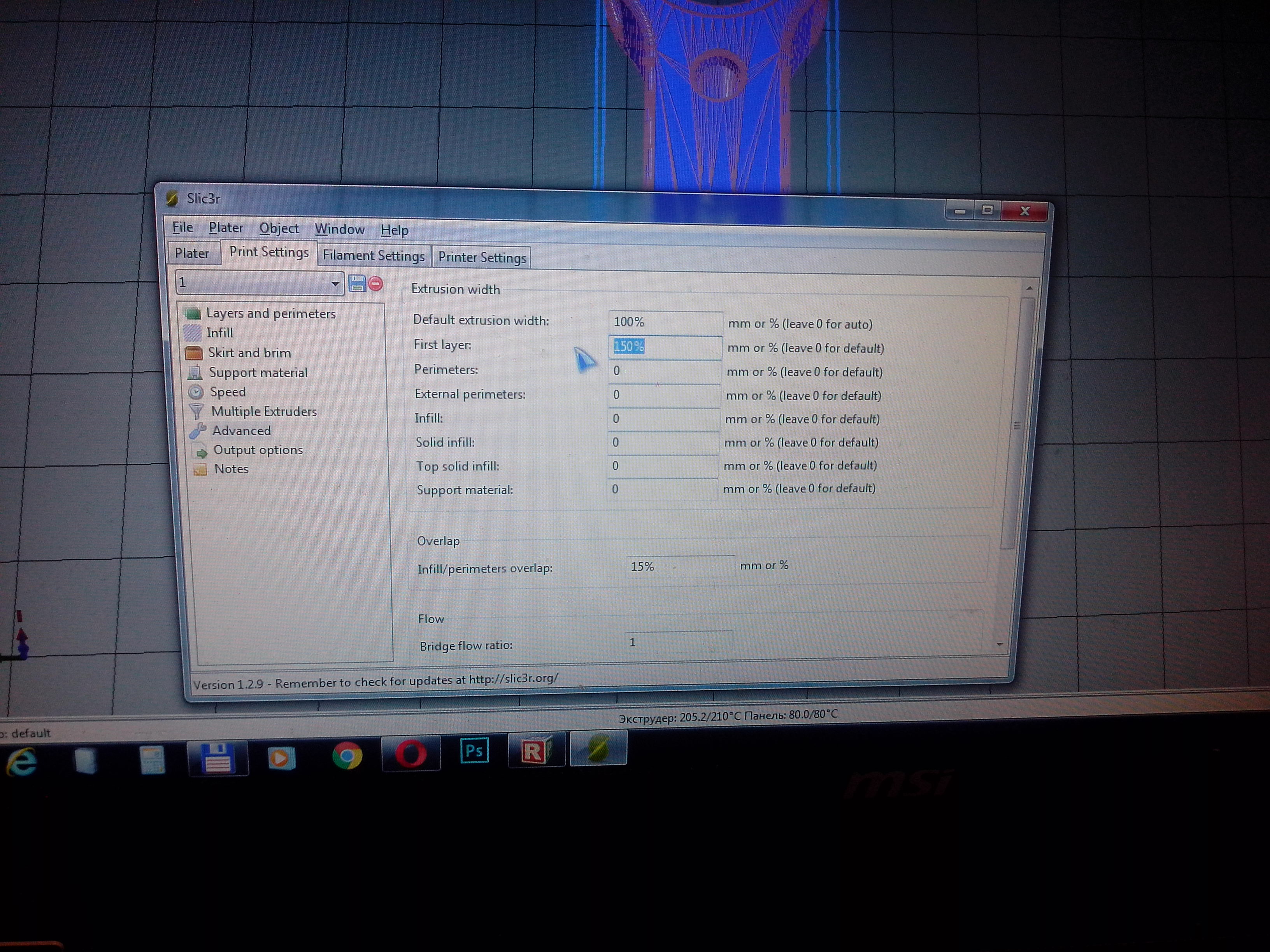The width and height of the screenshot is (1270, 952).
Task: Open the Notes settings page
Action: [231, 469]
